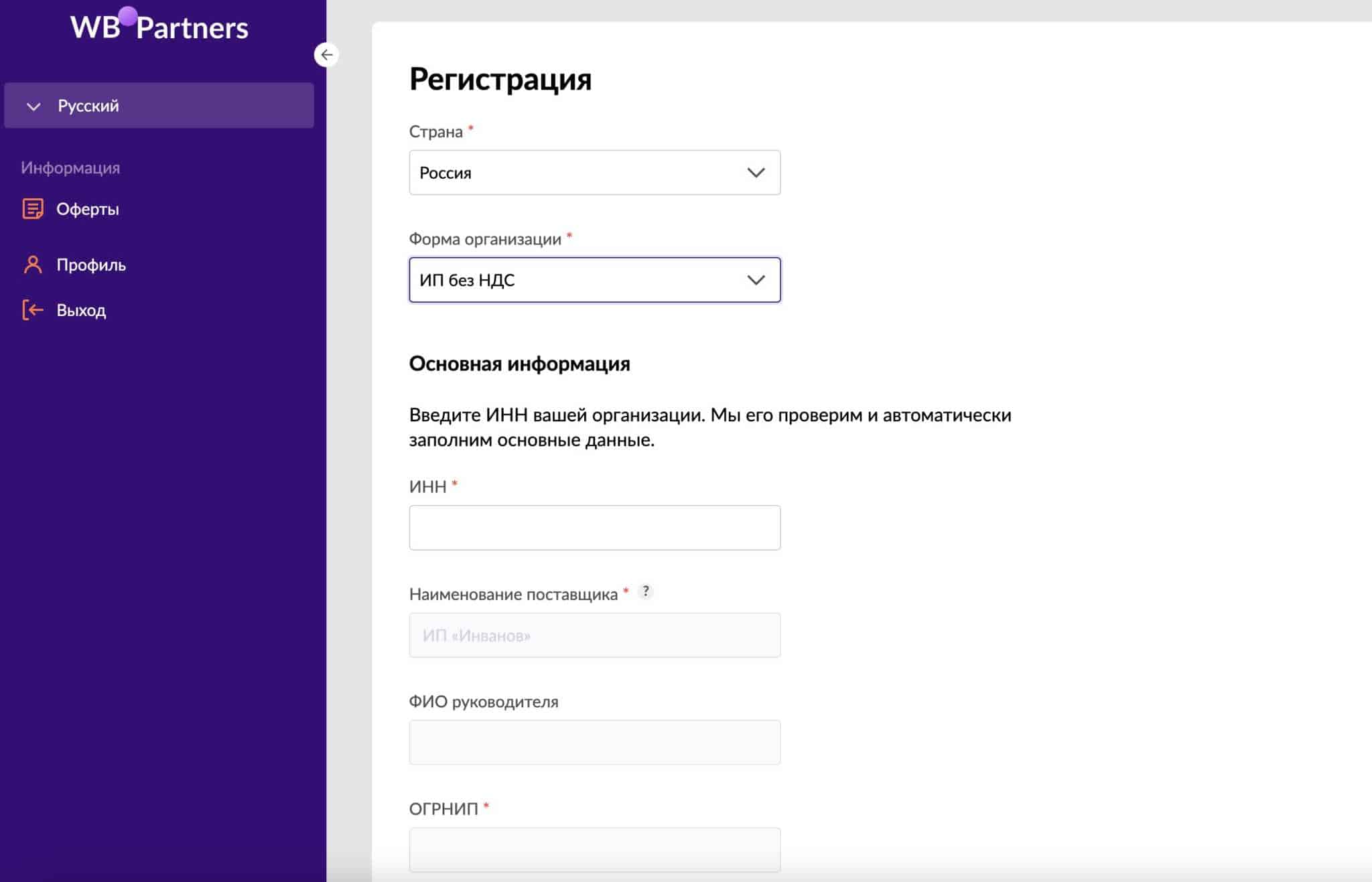This screenshot has height=882, width=1372.
Task: Focus the ИНН input field
Action: 595,528
